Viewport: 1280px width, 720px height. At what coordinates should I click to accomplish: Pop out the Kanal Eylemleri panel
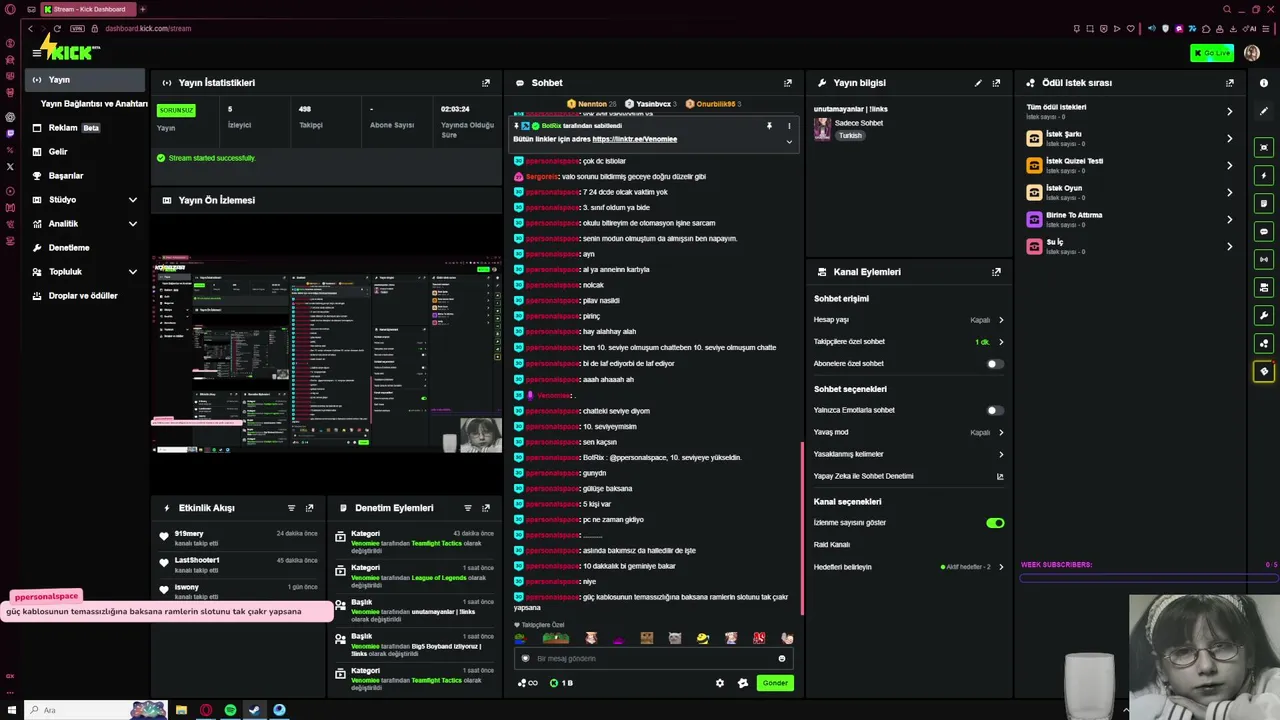(x=996, y=272)
